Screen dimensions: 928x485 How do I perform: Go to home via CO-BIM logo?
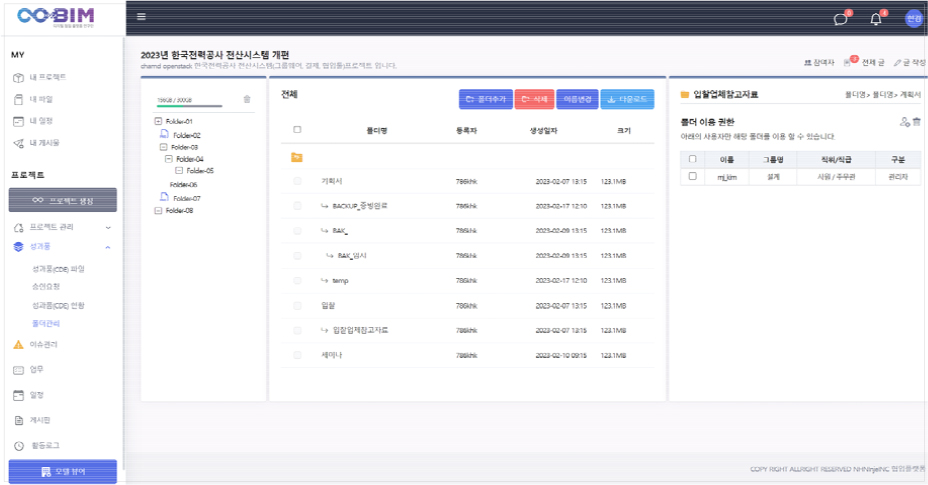[55, 16]
